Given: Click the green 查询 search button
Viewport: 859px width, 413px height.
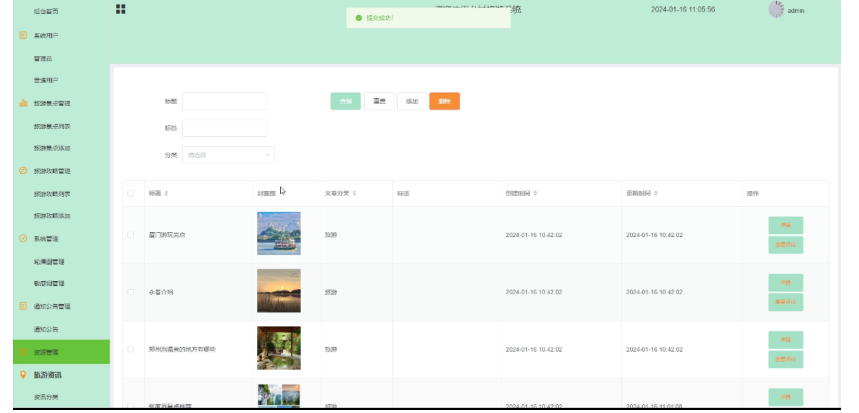Looking at the screenshot, I should point(346,101).
